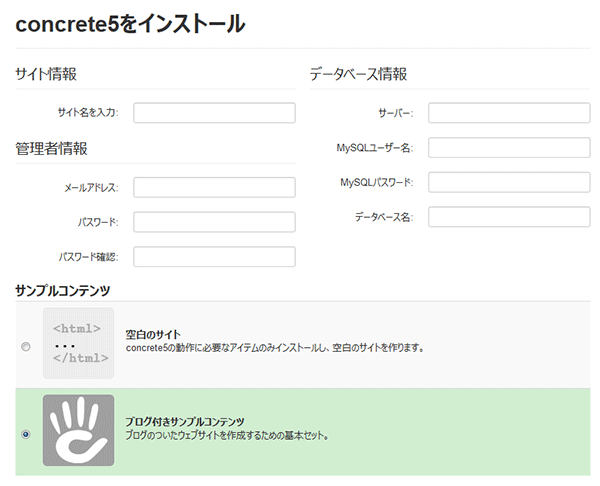Click the ブログ付きサンプルコンテンツ option title text

click(x=185, y=422)
